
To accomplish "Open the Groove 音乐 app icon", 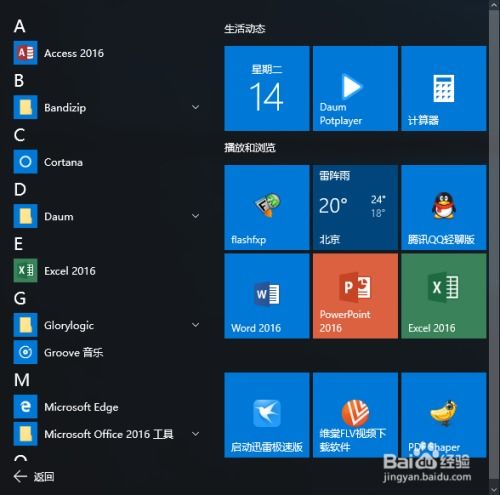I will [x=25, y=352].
